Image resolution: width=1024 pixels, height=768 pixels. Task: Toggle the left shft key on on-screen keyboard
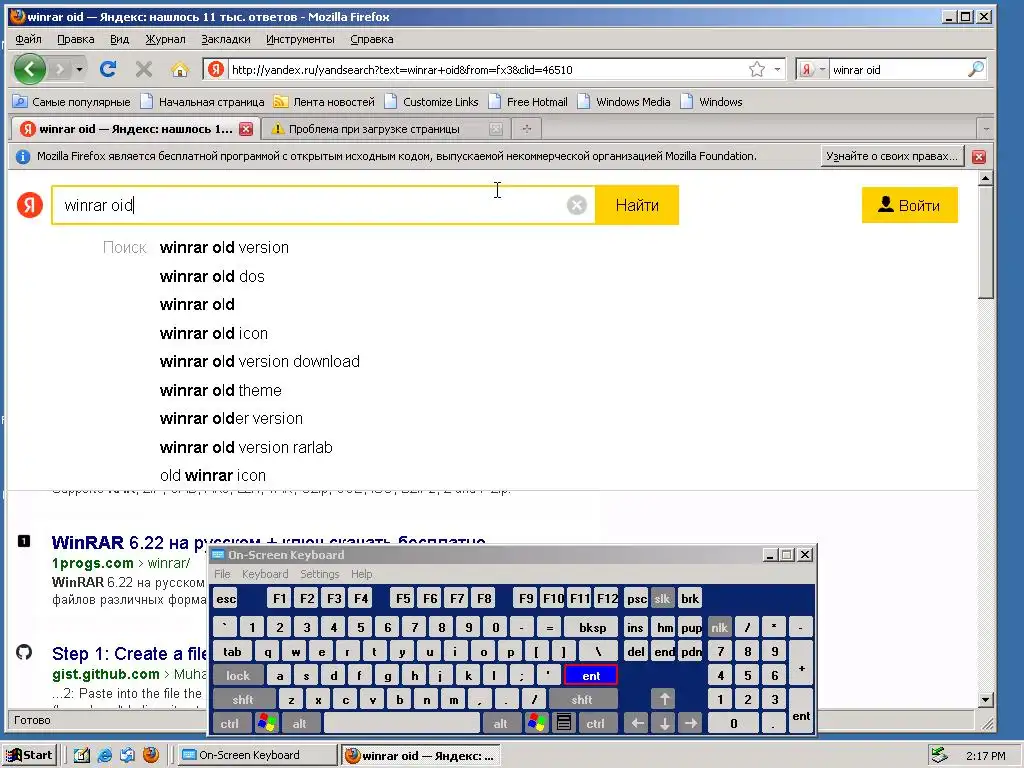(243, 699)
